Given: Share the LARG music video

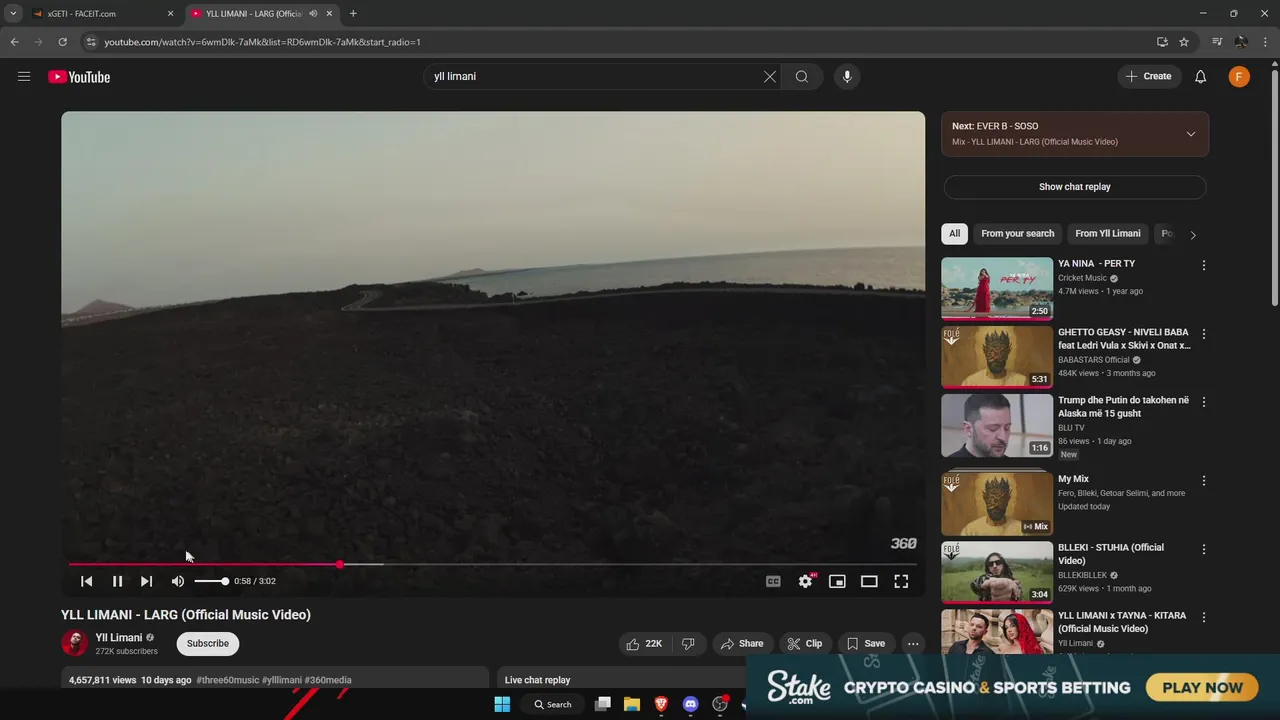Looking at the screenshot, I should pos(742,644).
